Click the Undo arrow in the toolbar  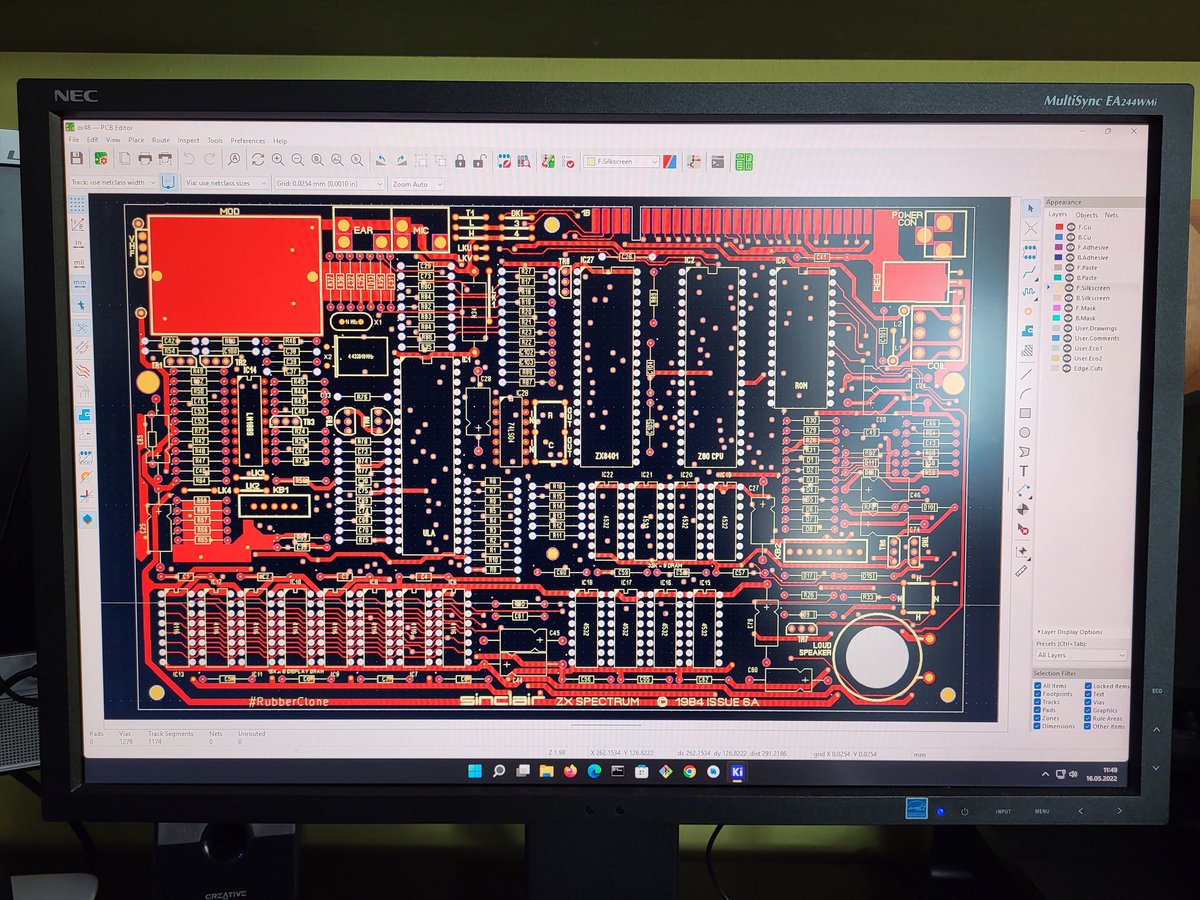click(189, 159)
